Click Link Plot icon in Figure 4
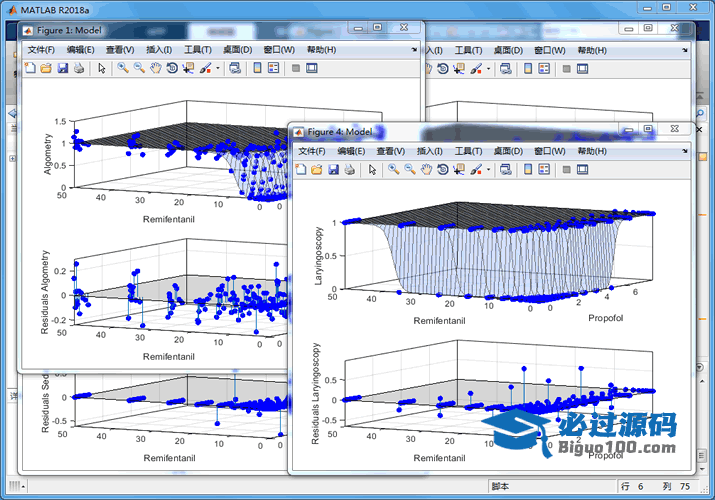Image resolution: width=715 pixels, height=500 pixels. pyautogui.click(x=506, y=170)
